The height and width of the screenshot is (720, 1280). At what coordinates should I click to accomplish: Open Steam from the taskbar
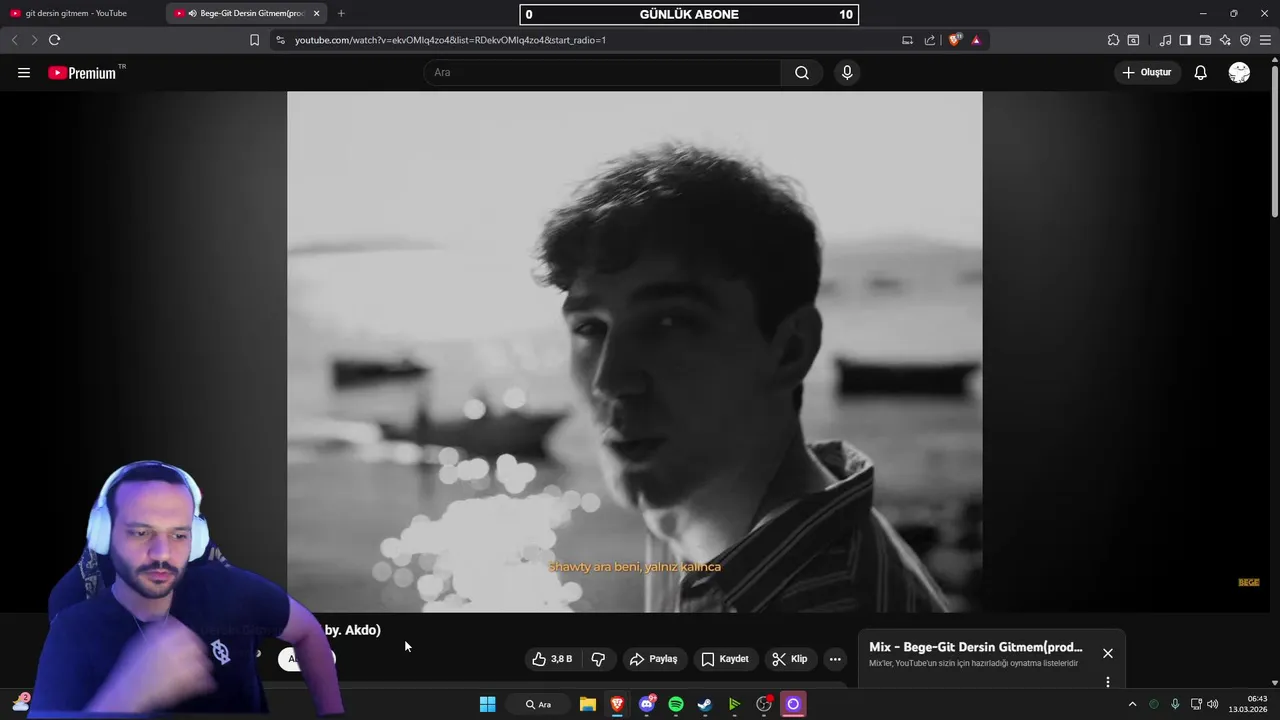pos(705,704)
